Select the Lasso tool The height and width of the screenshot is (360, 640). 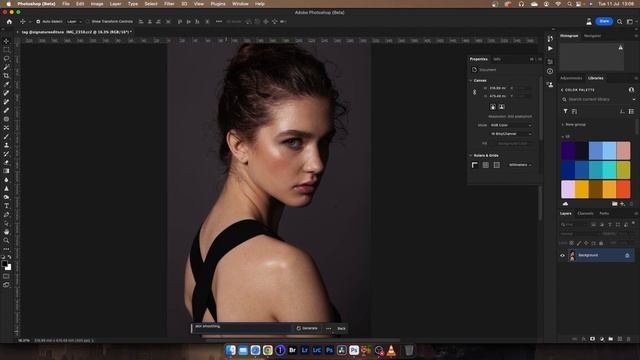point(6,58)
